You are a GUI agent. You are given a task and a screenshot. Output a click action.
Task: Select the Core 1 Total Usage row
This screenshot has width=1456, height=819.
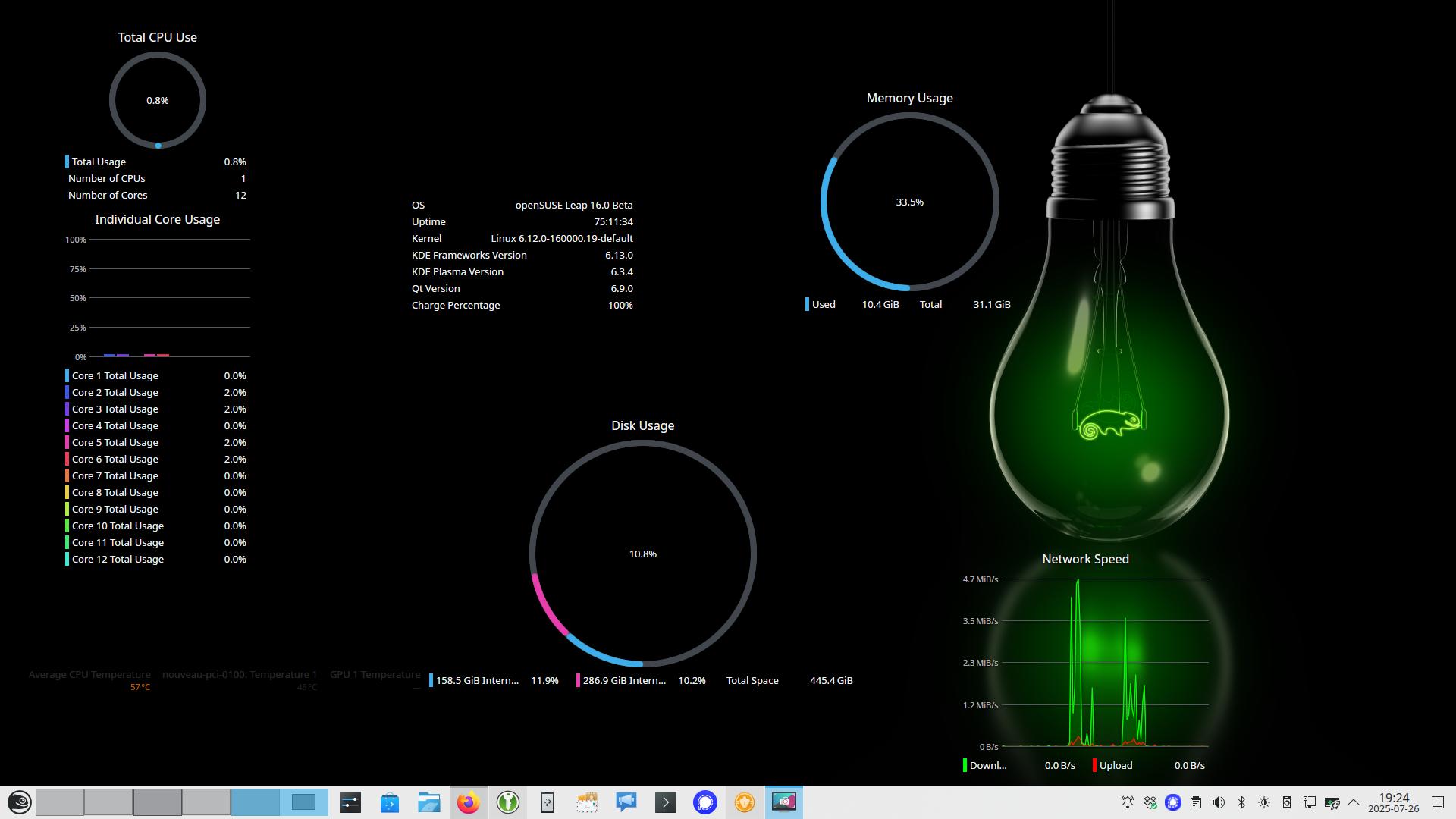(x=156, y=375)
